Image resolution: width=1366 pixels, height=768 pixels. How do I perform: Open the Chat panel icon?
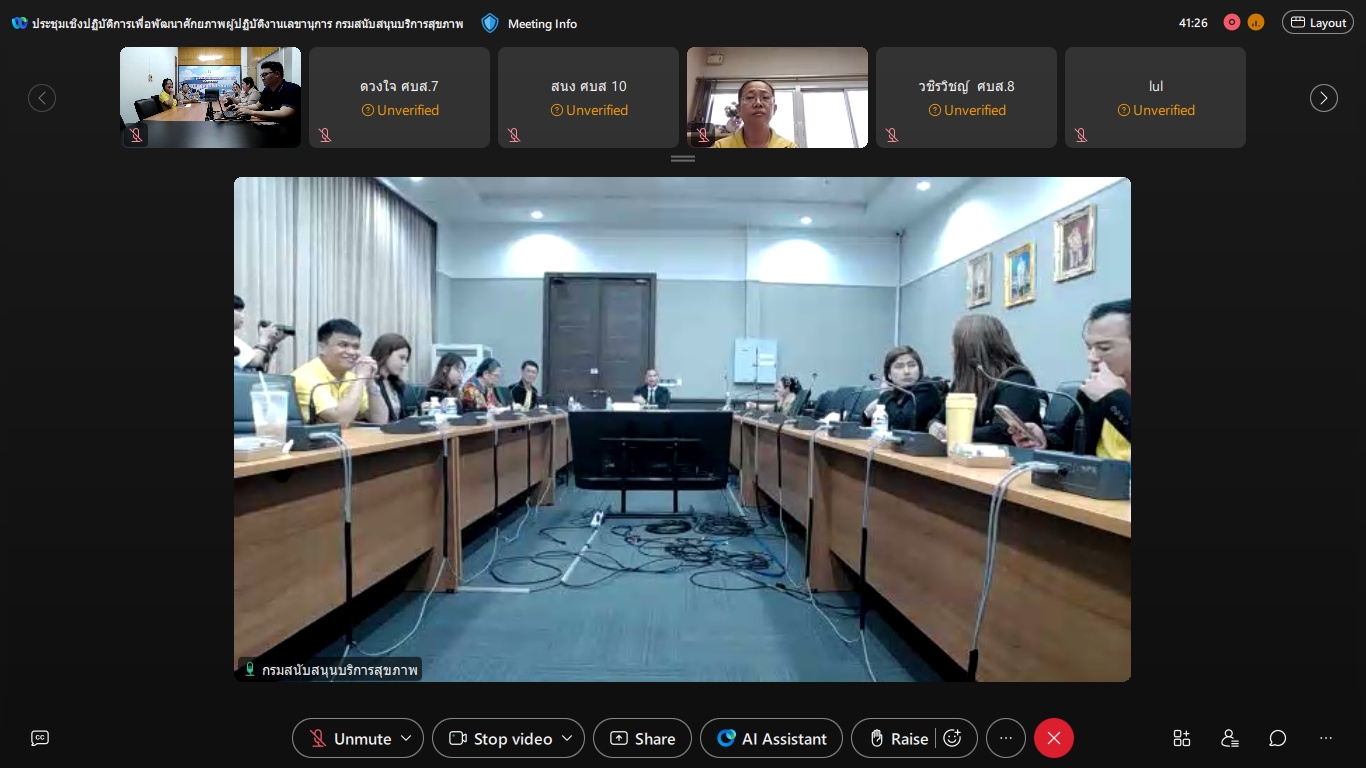tap(1277, 738)
